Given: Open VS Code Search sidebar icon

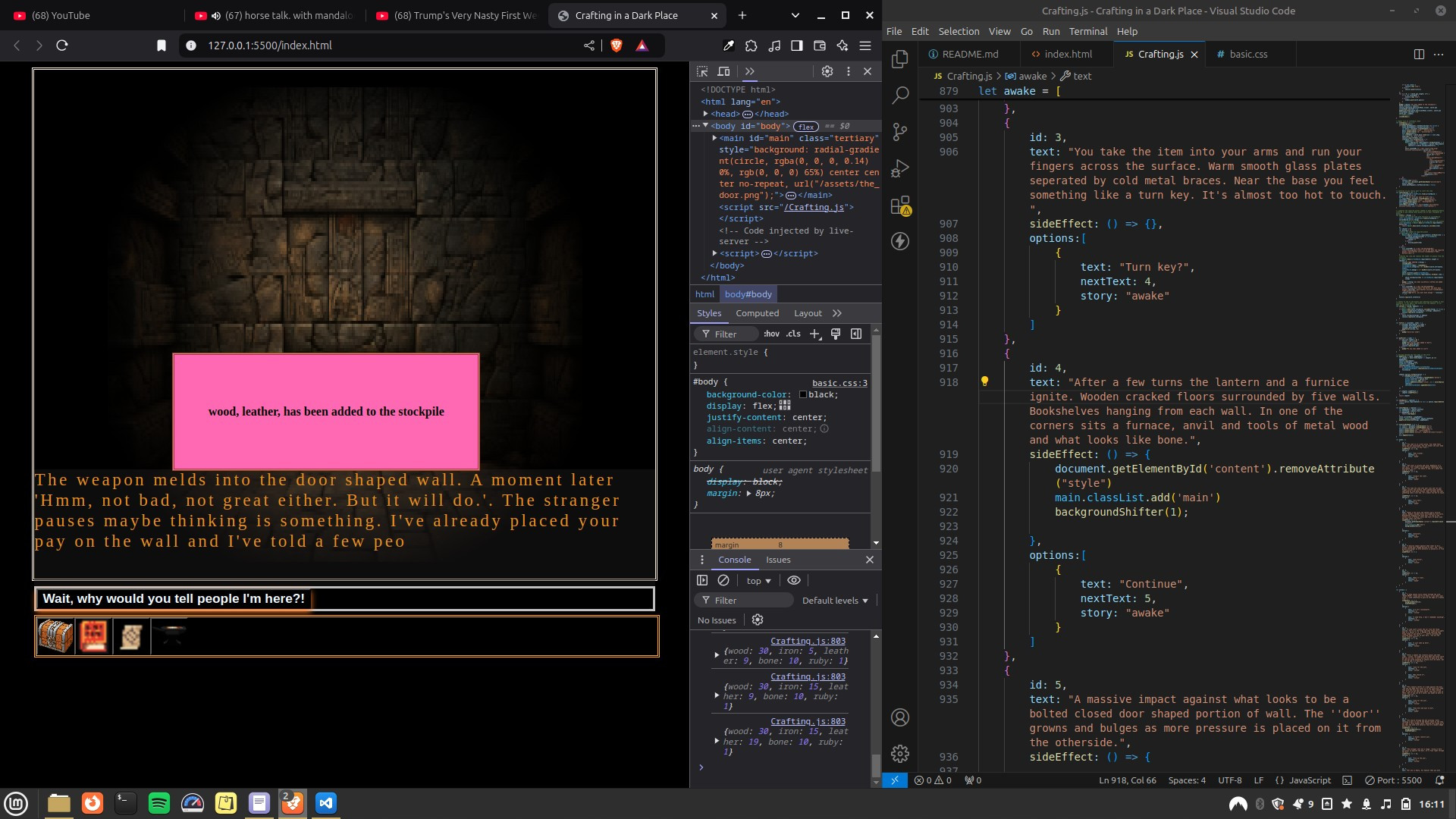Looking at the screenshot, I should pyautogui.click(x=900, y=96).
